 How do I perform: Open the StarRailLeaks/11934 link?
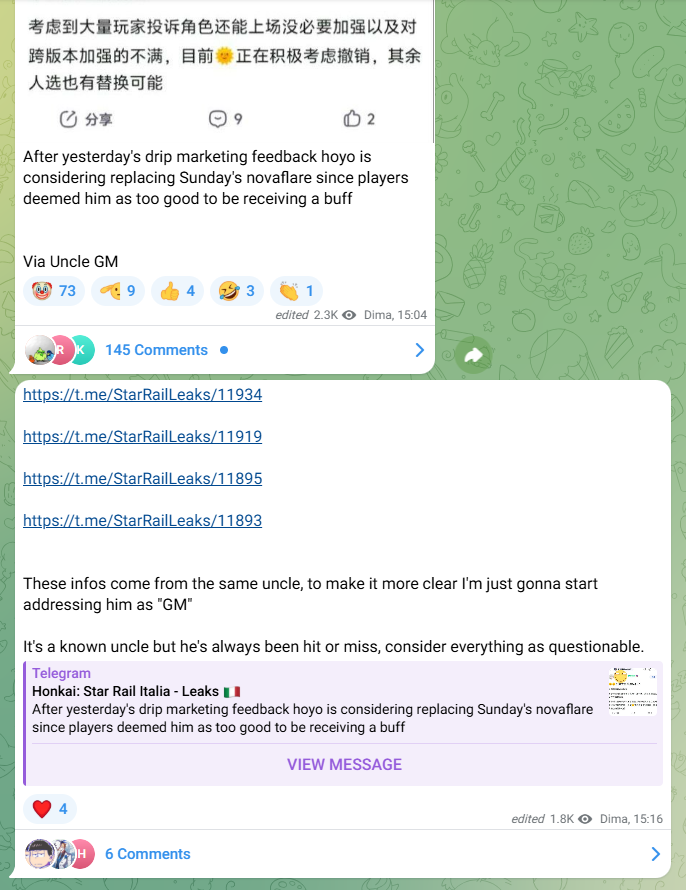coord(142,394)
